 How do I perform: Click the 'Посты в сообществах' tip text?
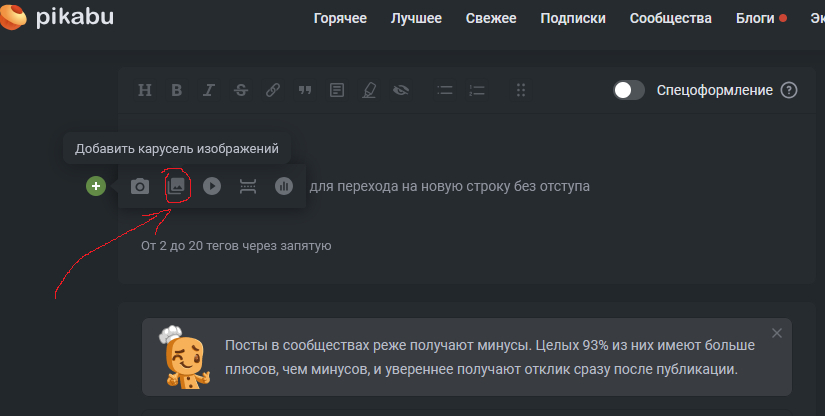tap(490, 357)
